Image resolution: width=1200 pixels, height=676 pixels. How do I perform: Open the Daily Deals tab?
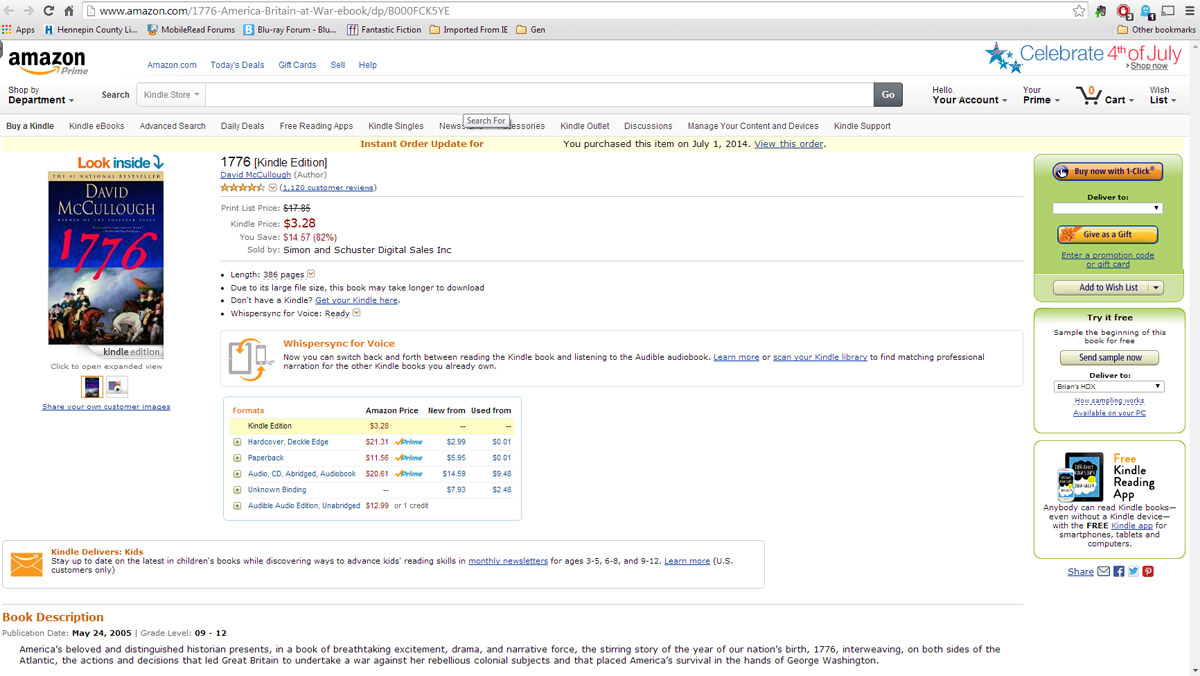[x=243, y=126]
